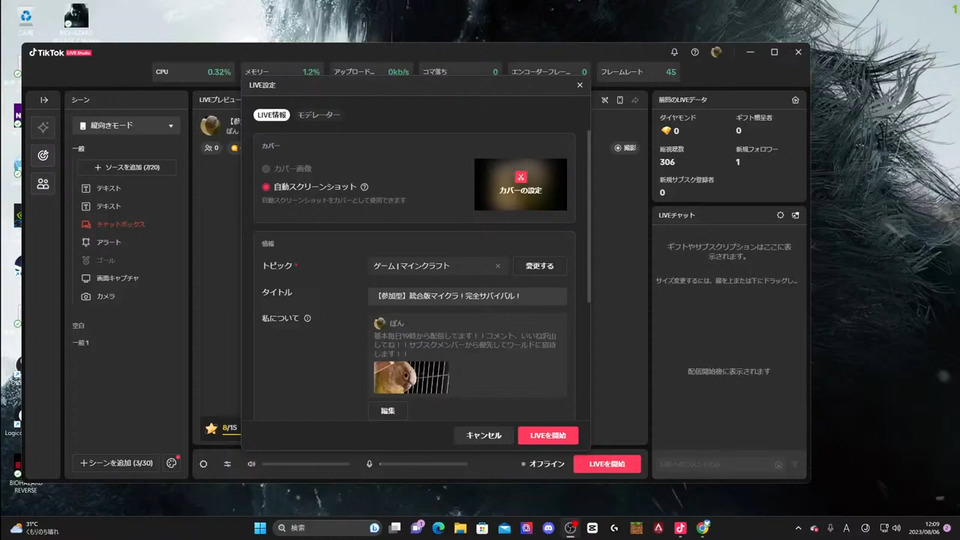Open LIVE chat settings gear icon
This screenshot has width=960, height=540.
(780, 216)
